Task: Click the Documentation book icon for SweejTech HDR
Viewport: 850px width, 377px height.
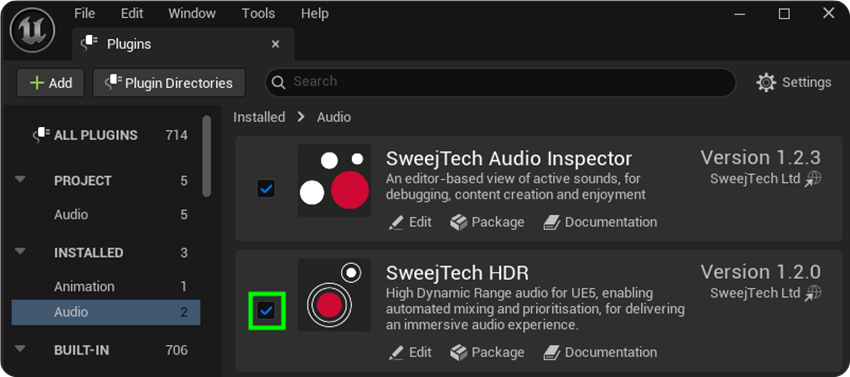Action: [551, 353]
